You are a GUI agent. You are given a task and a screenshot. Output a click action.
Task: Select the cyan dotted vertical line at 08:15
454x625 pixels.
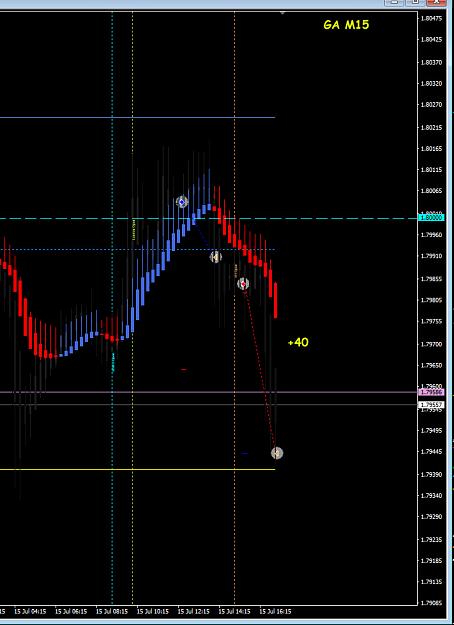point(112,308)
